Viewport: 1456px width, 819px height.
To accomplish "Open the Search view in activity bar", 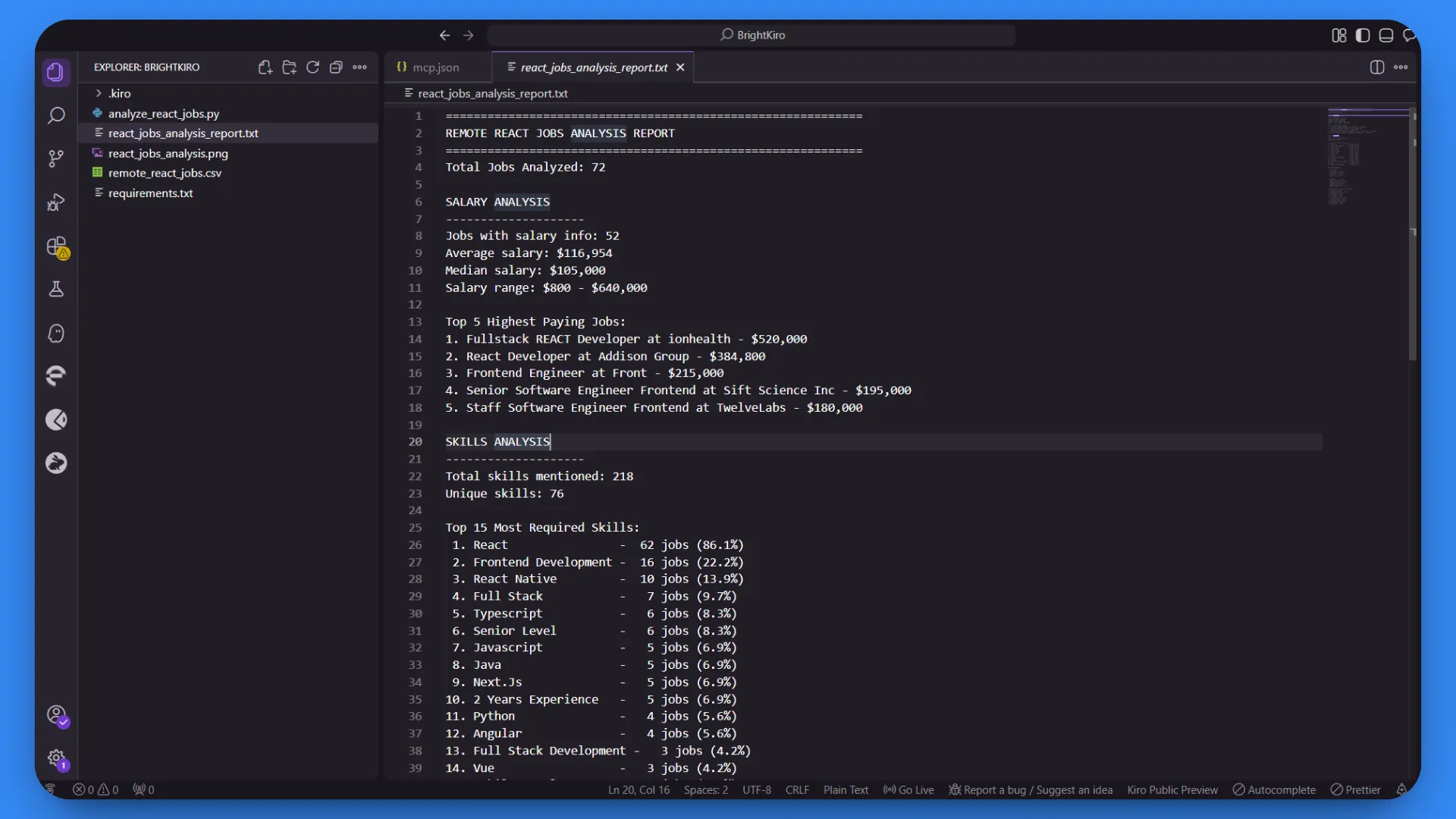I will pyautogui.click(x=56, y=116).
